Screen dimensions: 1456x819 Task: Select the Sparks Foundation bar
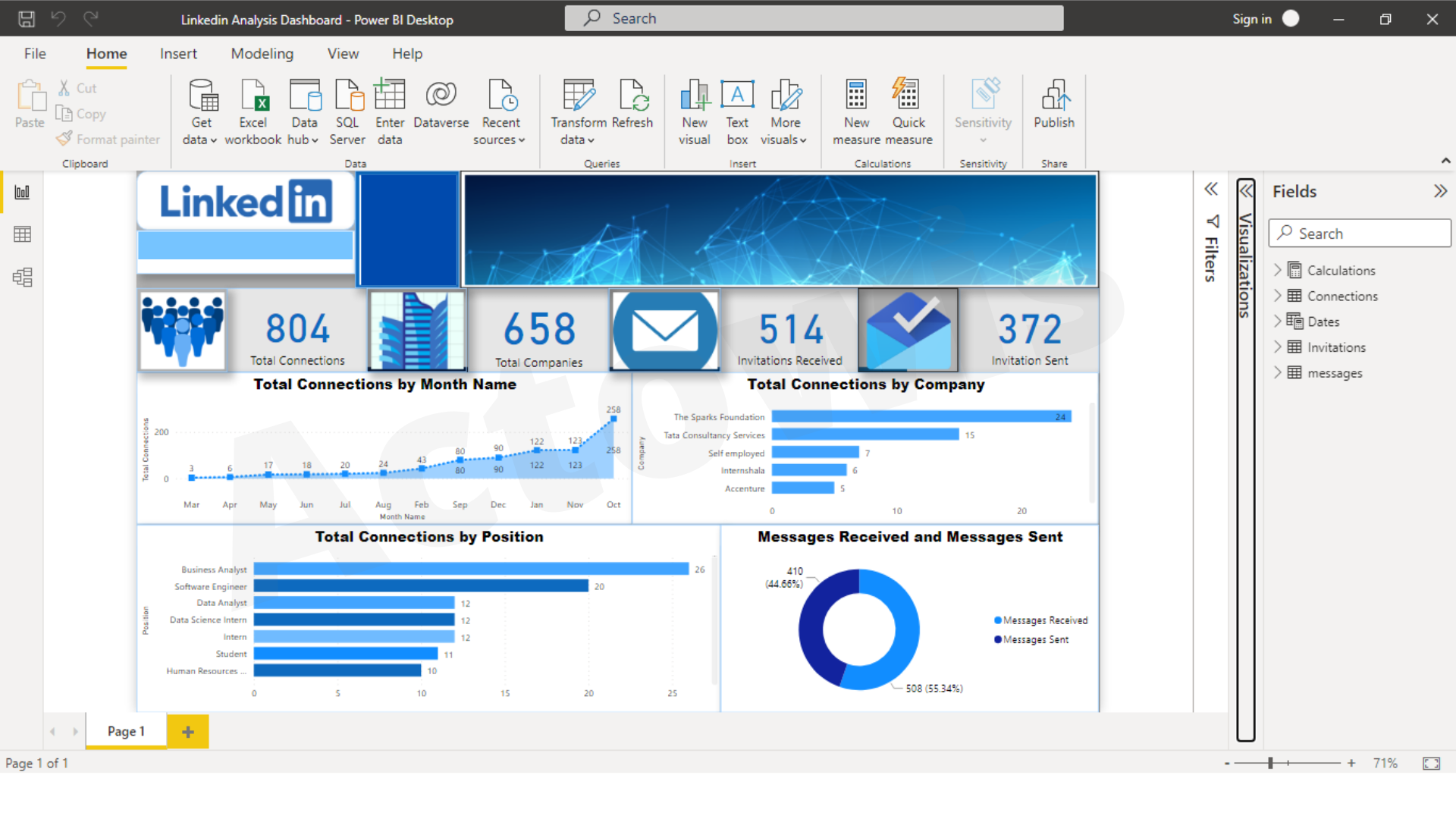point(921,416)
